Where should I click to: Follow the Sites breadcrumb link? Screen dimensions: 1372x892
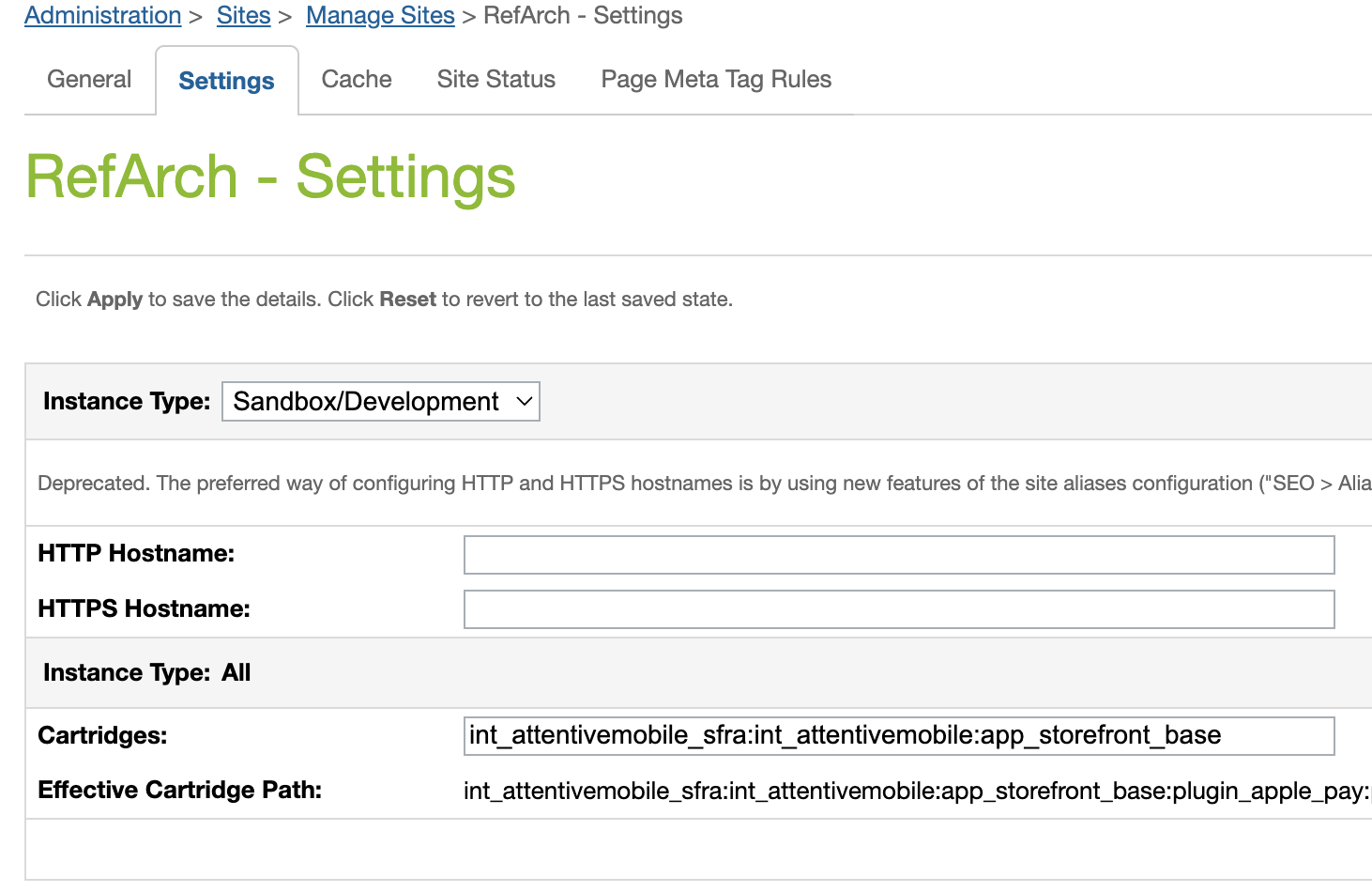[x=243, y=15]
